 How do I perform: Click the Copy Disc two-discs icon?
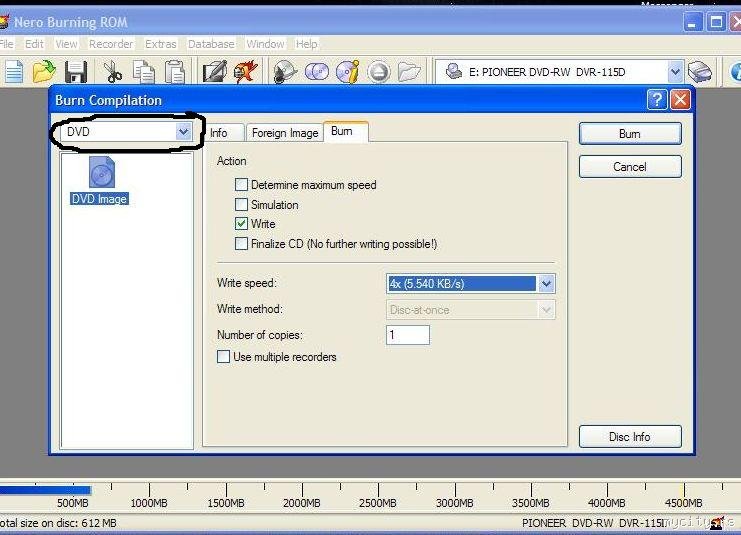(x=317, y=72)
